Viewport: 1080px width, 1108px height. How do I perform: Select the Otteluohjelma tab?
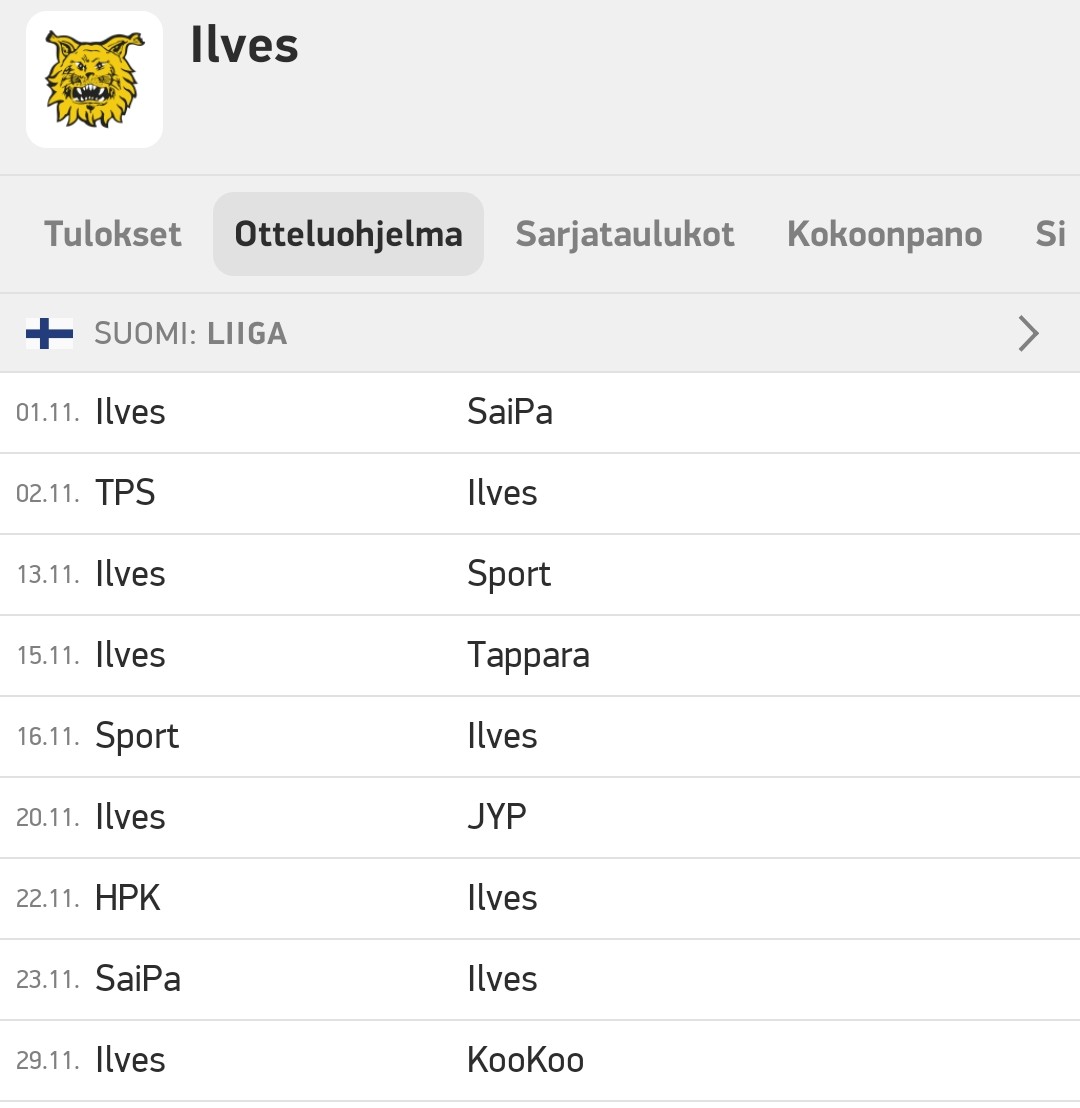348,234
